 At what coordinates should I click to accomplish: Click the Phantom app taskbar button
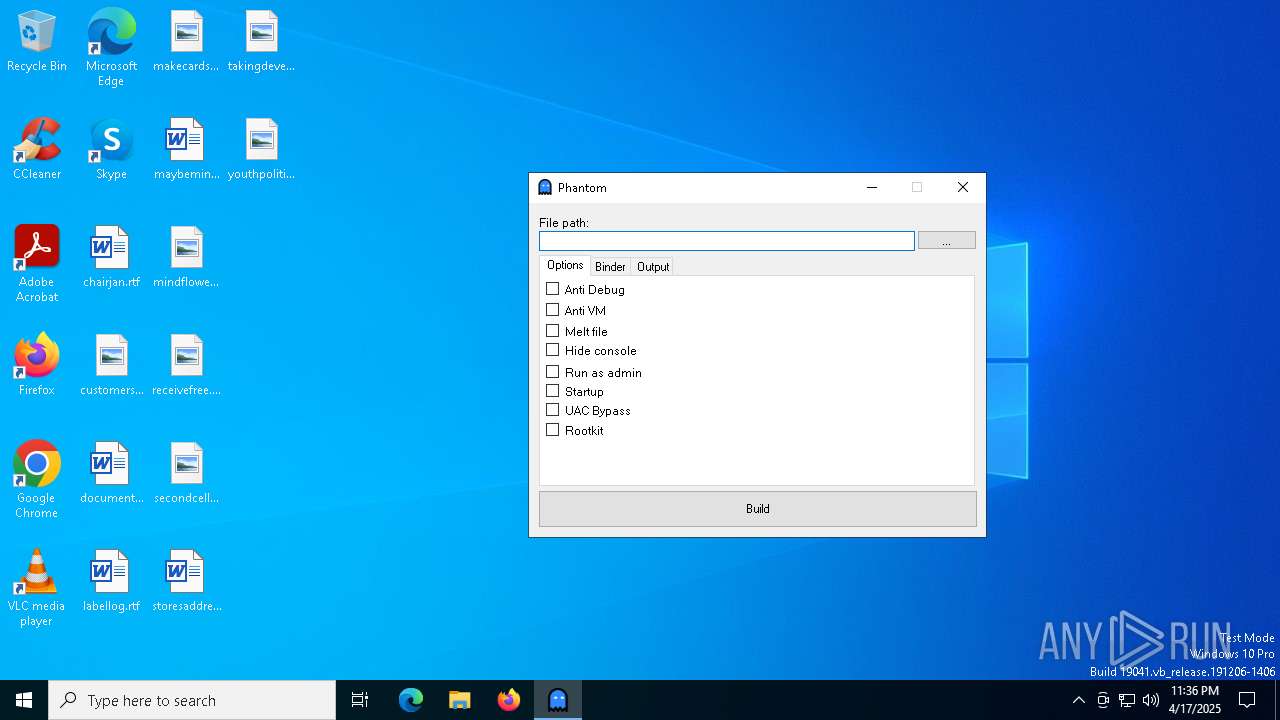(x=558, y=700)
